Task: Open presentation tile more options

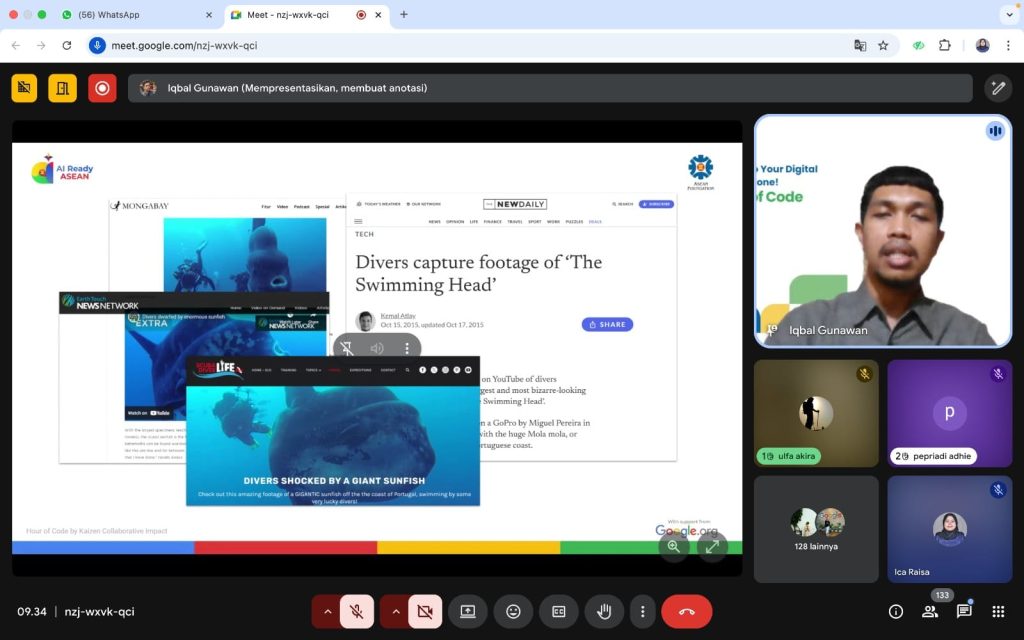Action: [x=407, y=348]
